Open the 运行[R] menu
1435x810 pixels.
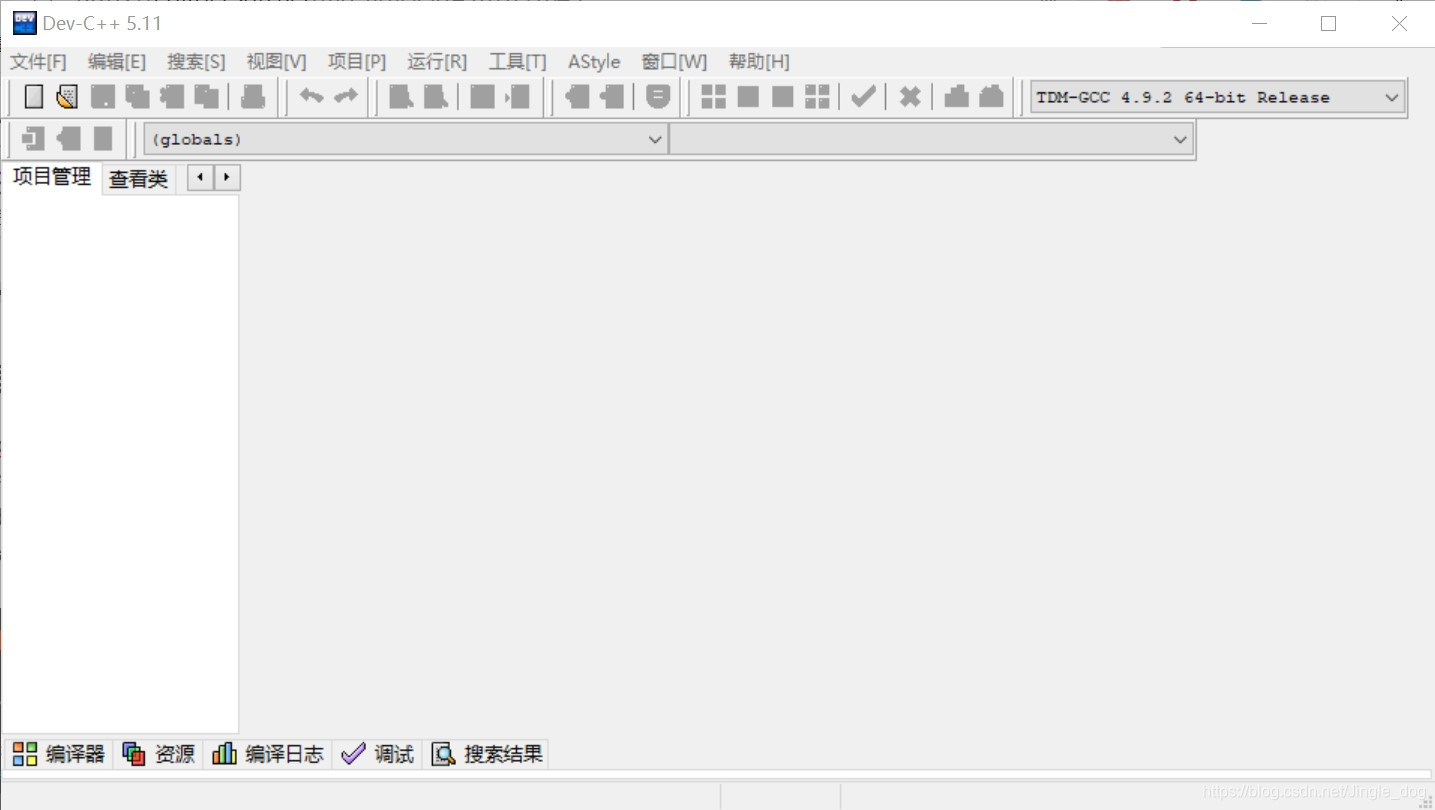point(437,62)
